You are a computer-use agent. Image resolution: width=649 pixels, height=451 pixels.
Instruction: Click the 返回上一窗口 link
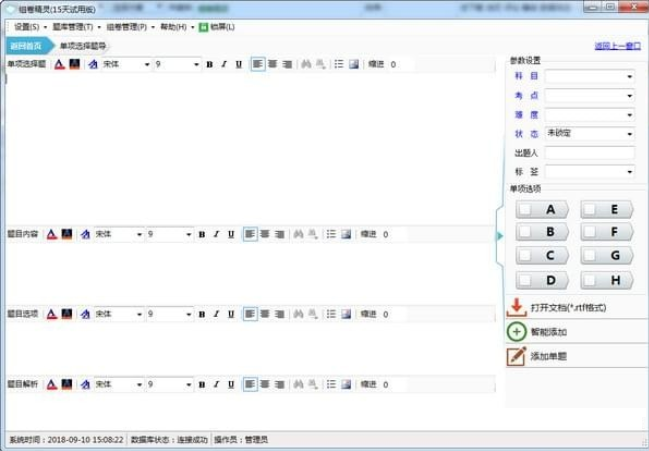(617, 46)
